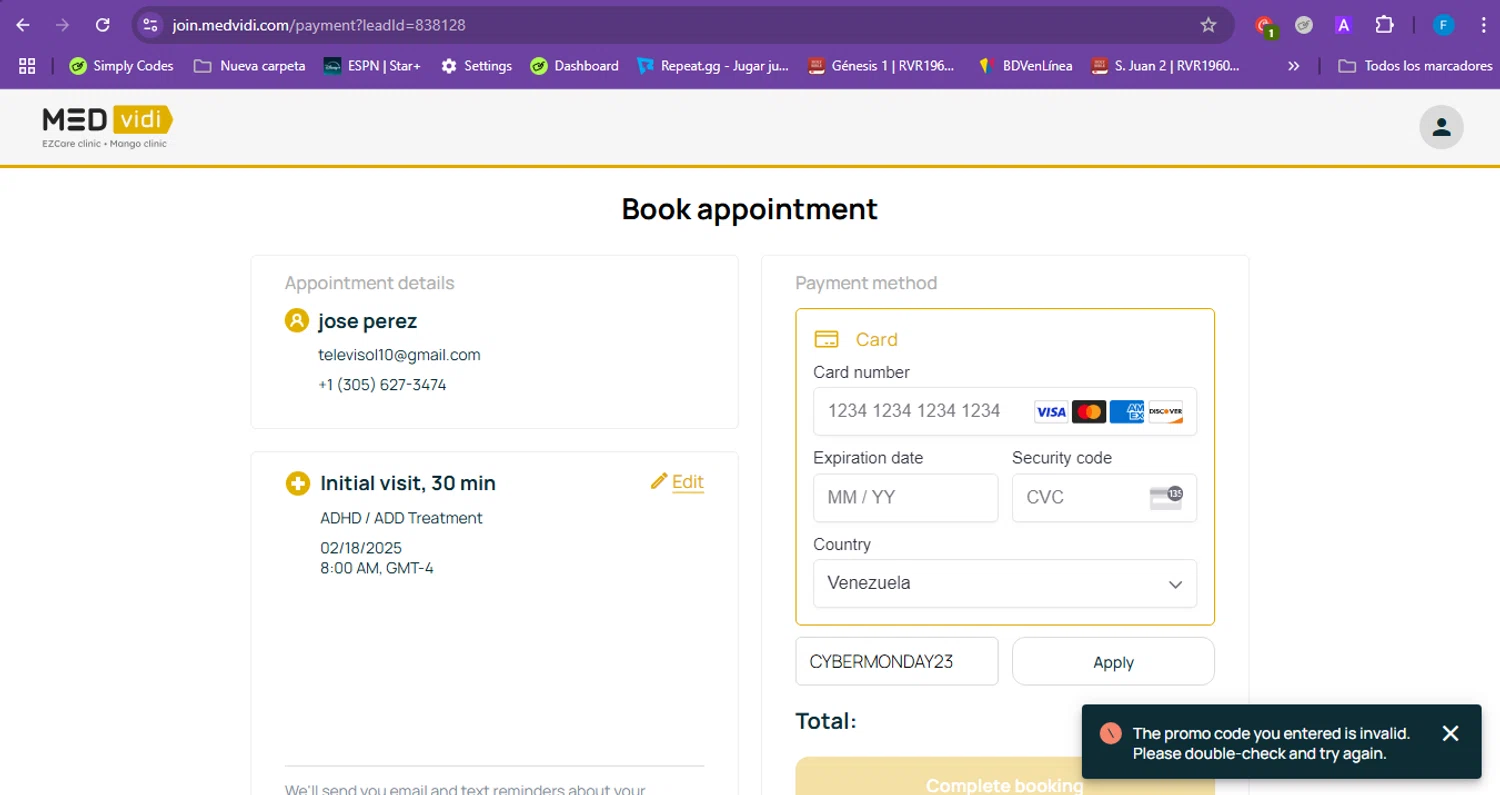Apply the promo code
The image size is (1500, 795).
coord(1113,661)
